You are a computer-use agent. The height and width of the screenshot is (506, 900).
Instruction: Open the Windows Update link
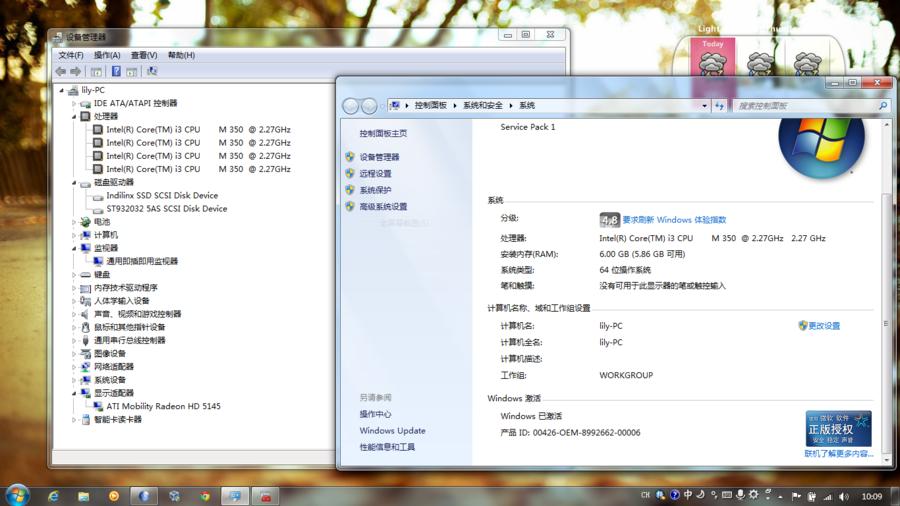pos(393,431)
